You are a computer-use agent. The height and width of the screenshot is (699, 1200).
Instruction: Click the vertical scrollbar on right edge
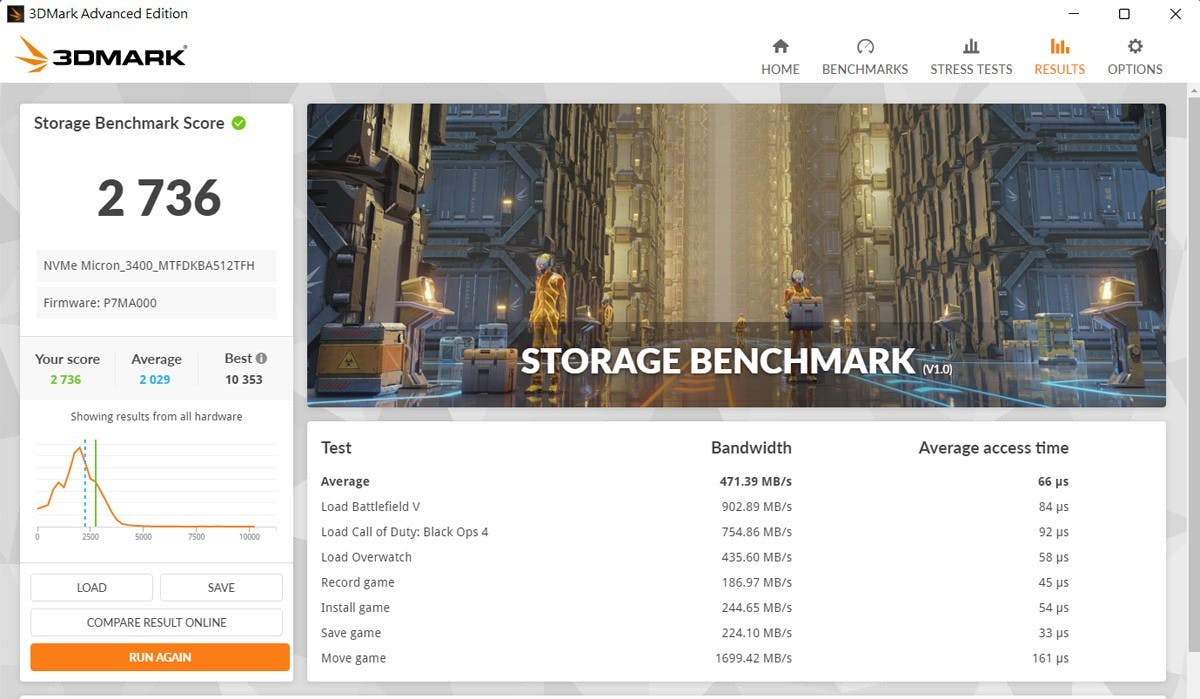point(1193,390)
